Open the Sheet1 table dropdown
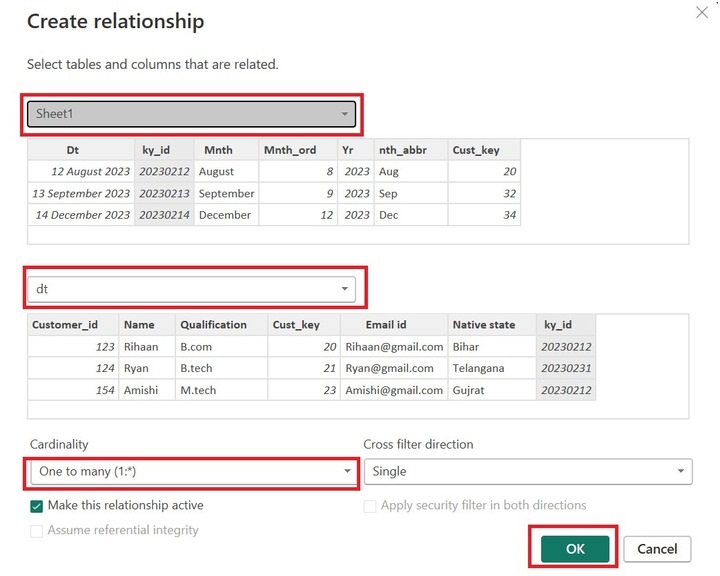This screenshot has height=576, width=720. pos(192,114)
